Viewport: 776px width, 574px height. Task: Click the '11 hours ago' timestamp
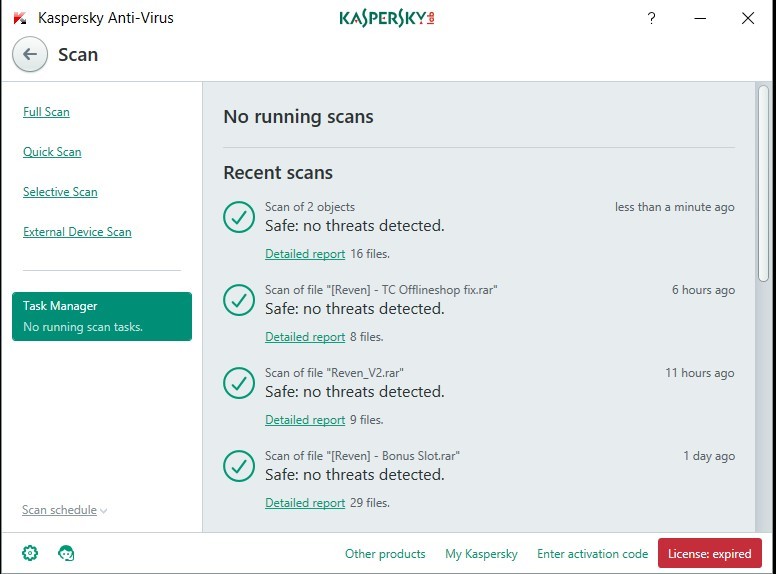700,373
